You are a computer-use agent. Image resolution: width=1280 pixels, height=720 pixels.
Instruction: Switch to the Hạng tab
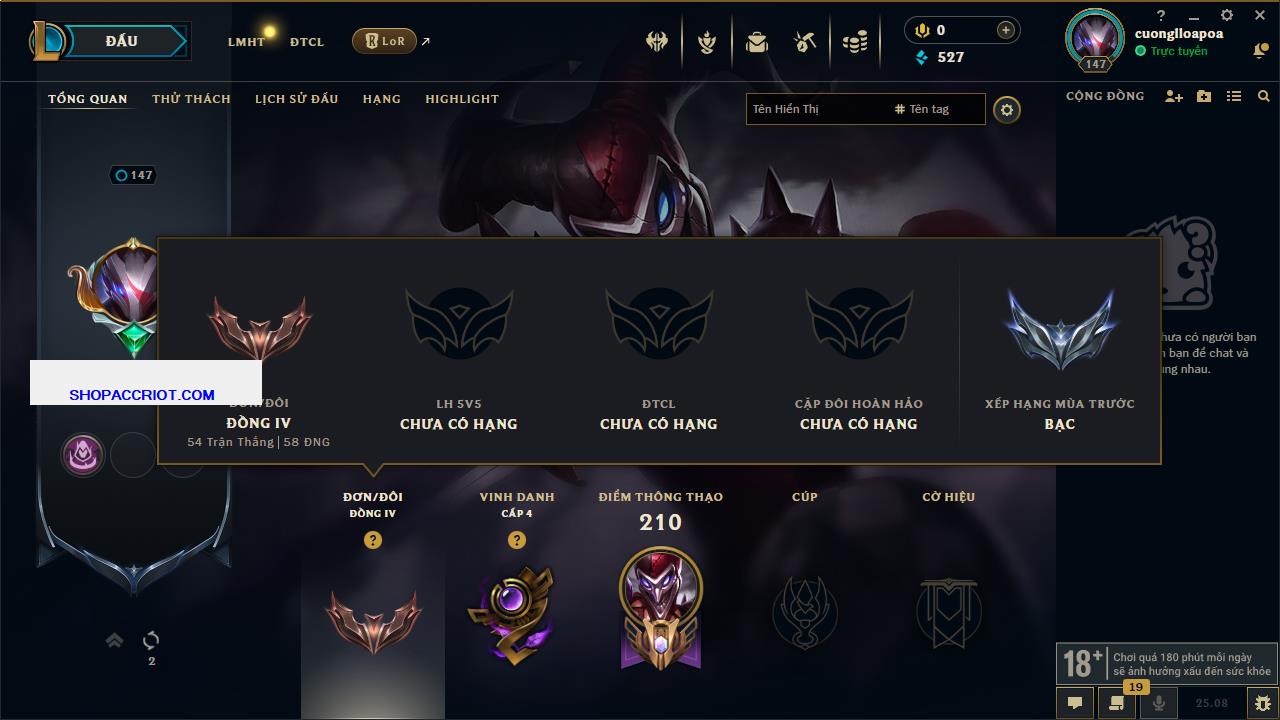[x=382, y=99]
